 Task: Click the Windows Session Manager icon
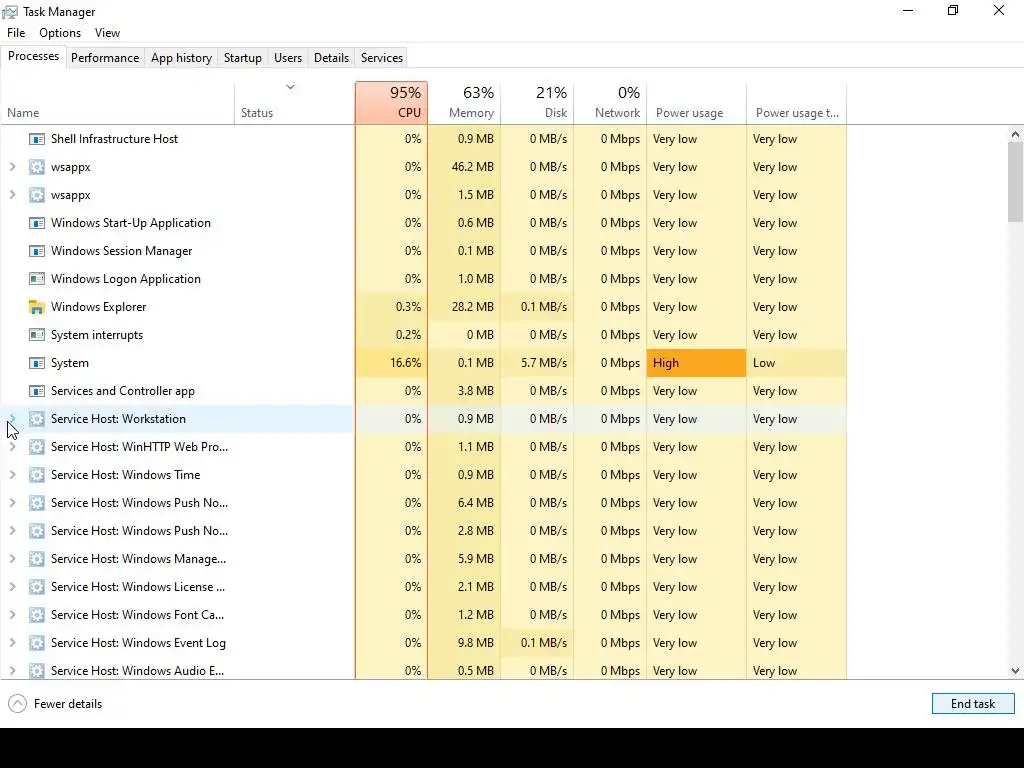(x=37, y=251)
